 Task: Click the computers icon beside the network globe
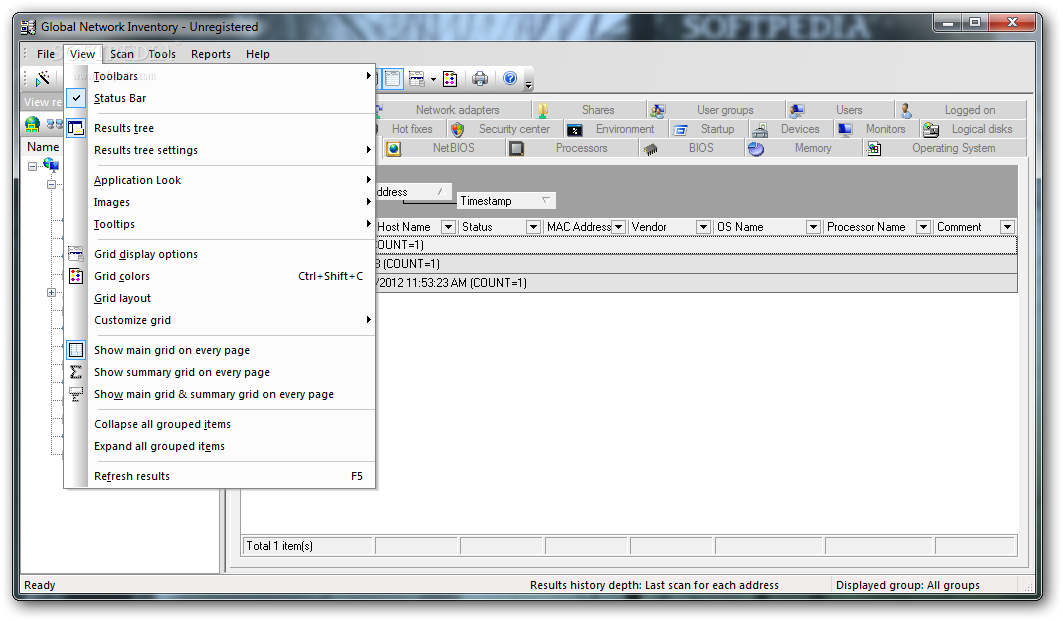click(54, 124)
